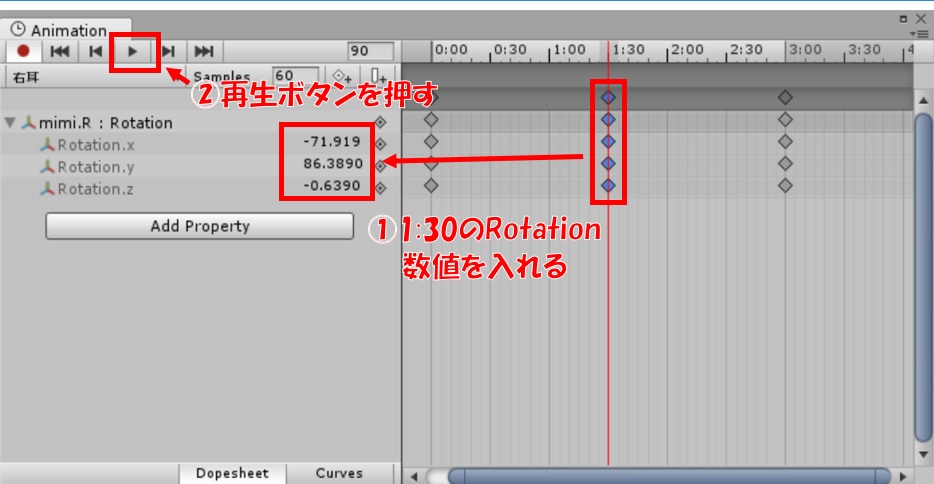Click the horizontal timeline scrollbar
The width and height of the screenshot is (934, 484).
(668, 476)
